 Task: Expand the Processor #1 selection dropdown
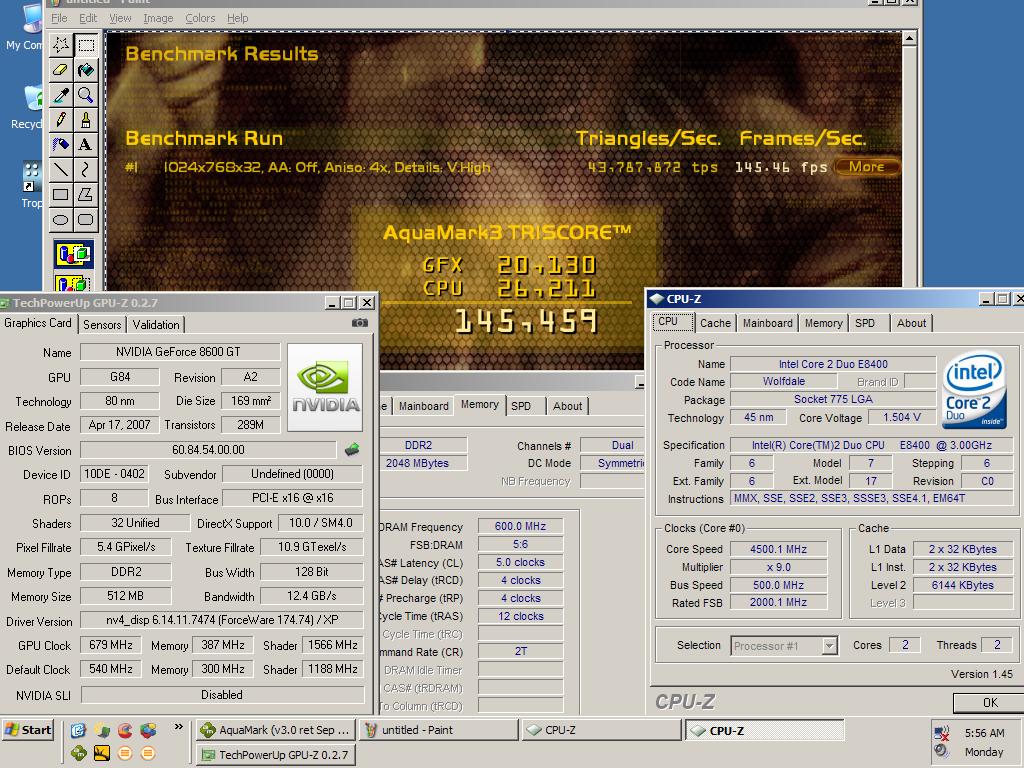[829, 646]
